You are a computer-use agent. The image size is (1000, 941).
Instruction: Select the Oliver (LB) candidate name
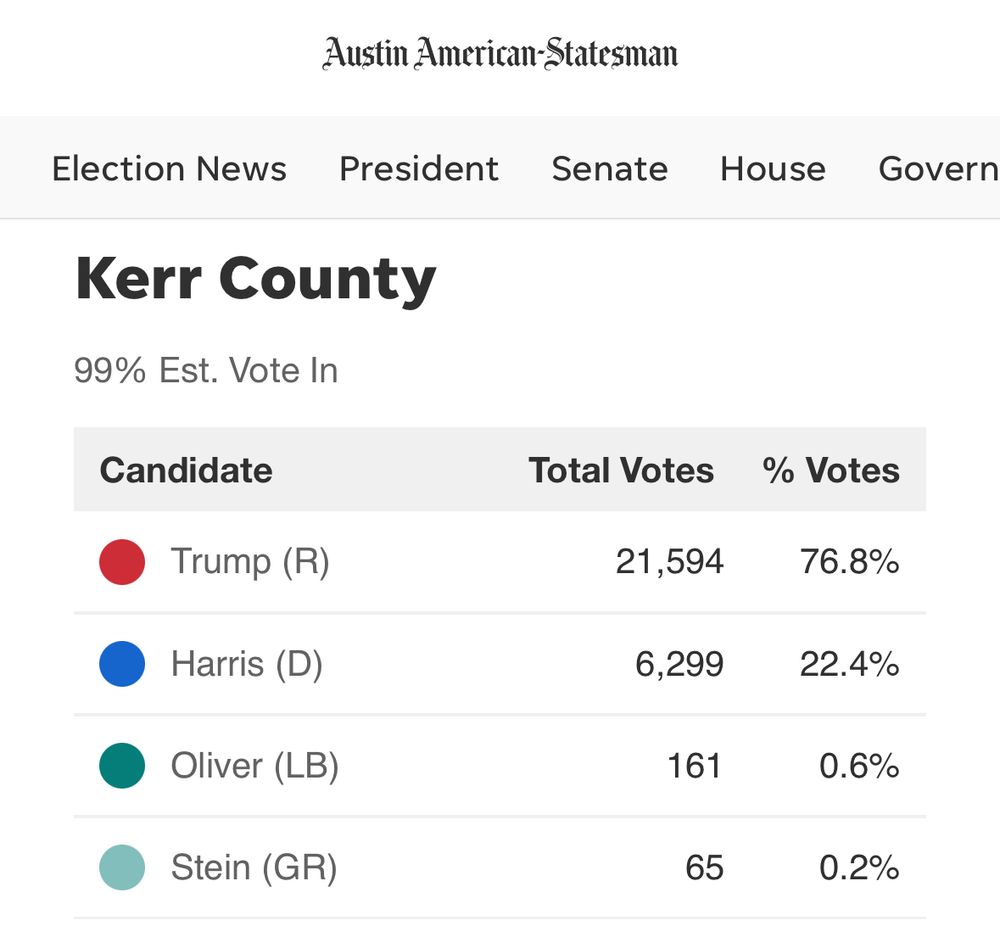point(254,766)
